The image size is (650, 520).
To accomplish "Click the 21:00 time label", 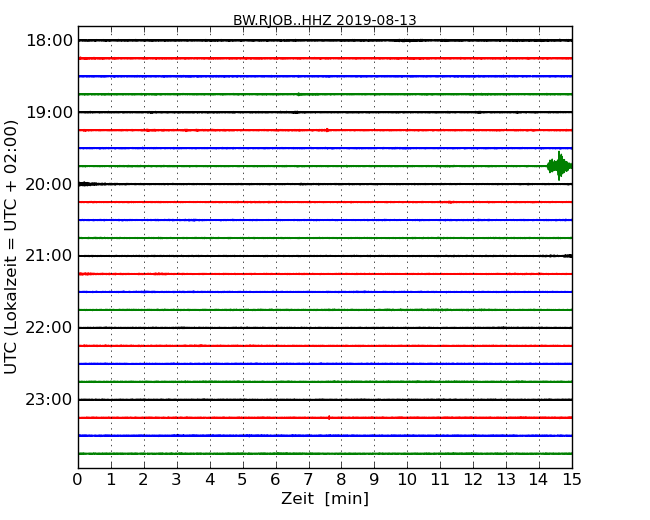I will coord(49,256).
